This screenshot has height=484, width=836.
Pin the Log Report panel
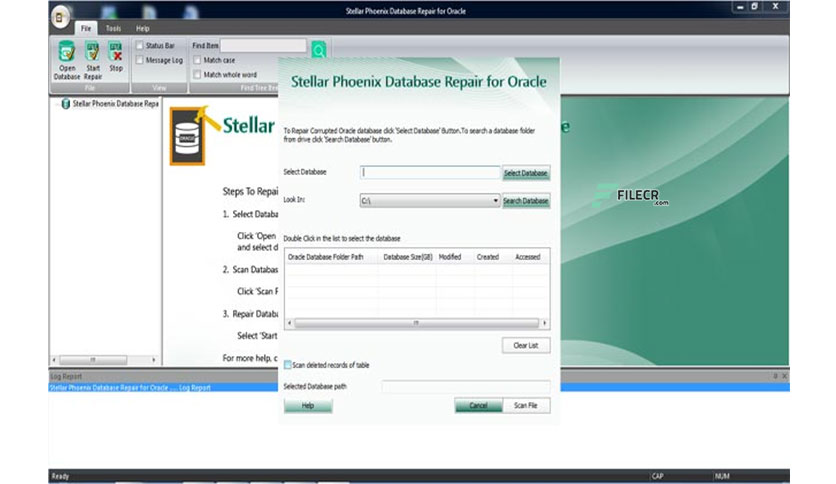click(775, 376)
